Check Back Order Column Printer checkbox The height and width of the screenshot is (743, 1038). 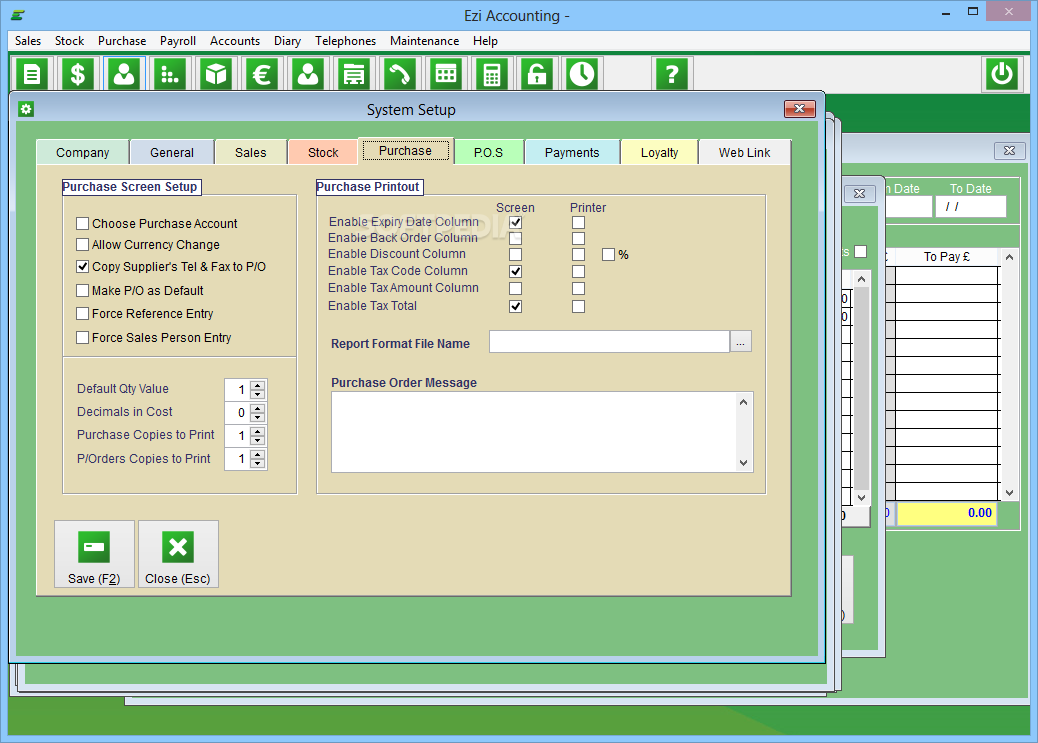[x=579, y=238]
